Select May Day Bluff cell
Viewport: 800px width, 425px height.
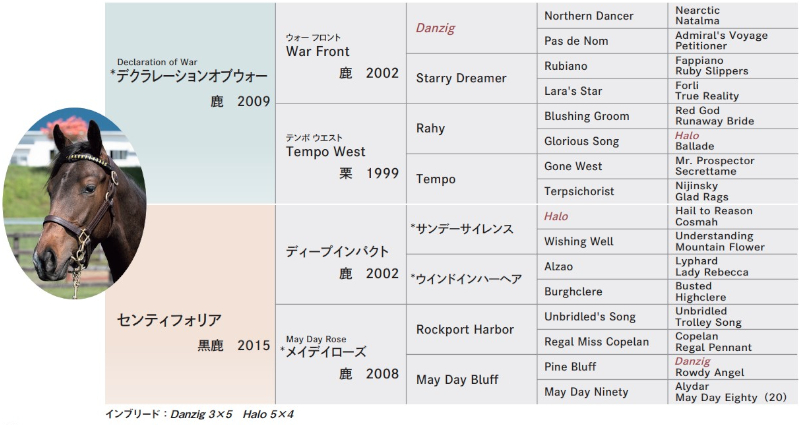point(472,380)
